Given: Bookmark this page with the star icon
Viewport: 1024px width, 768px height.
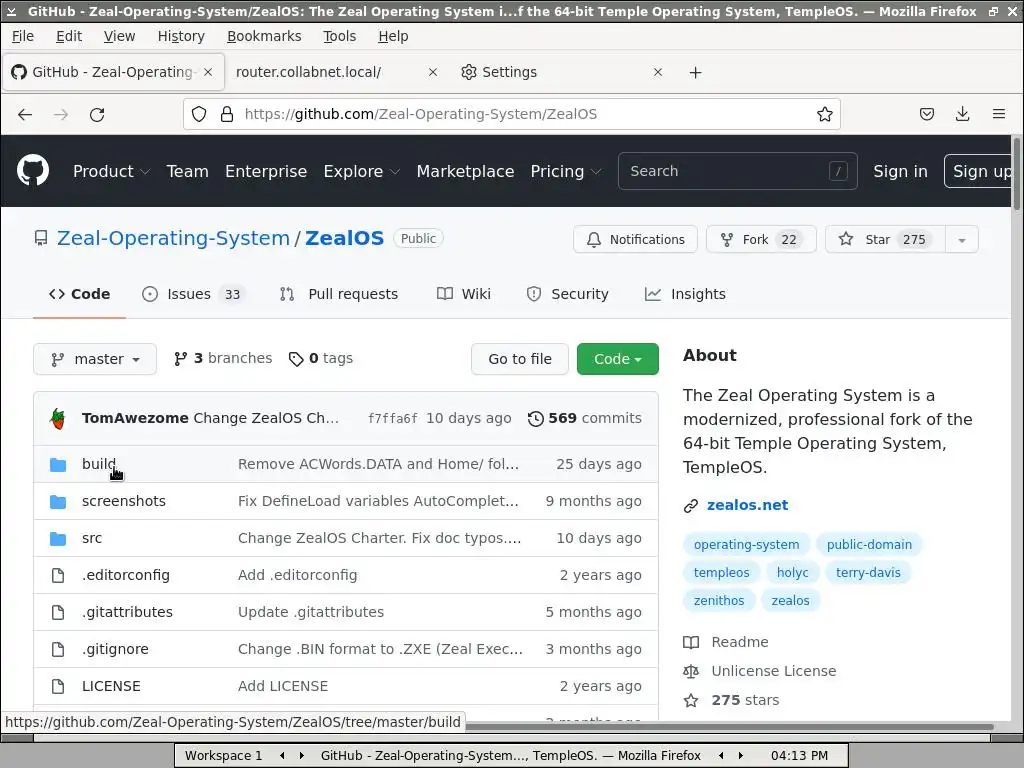Looking at the screenshot, I should point(824,114).
